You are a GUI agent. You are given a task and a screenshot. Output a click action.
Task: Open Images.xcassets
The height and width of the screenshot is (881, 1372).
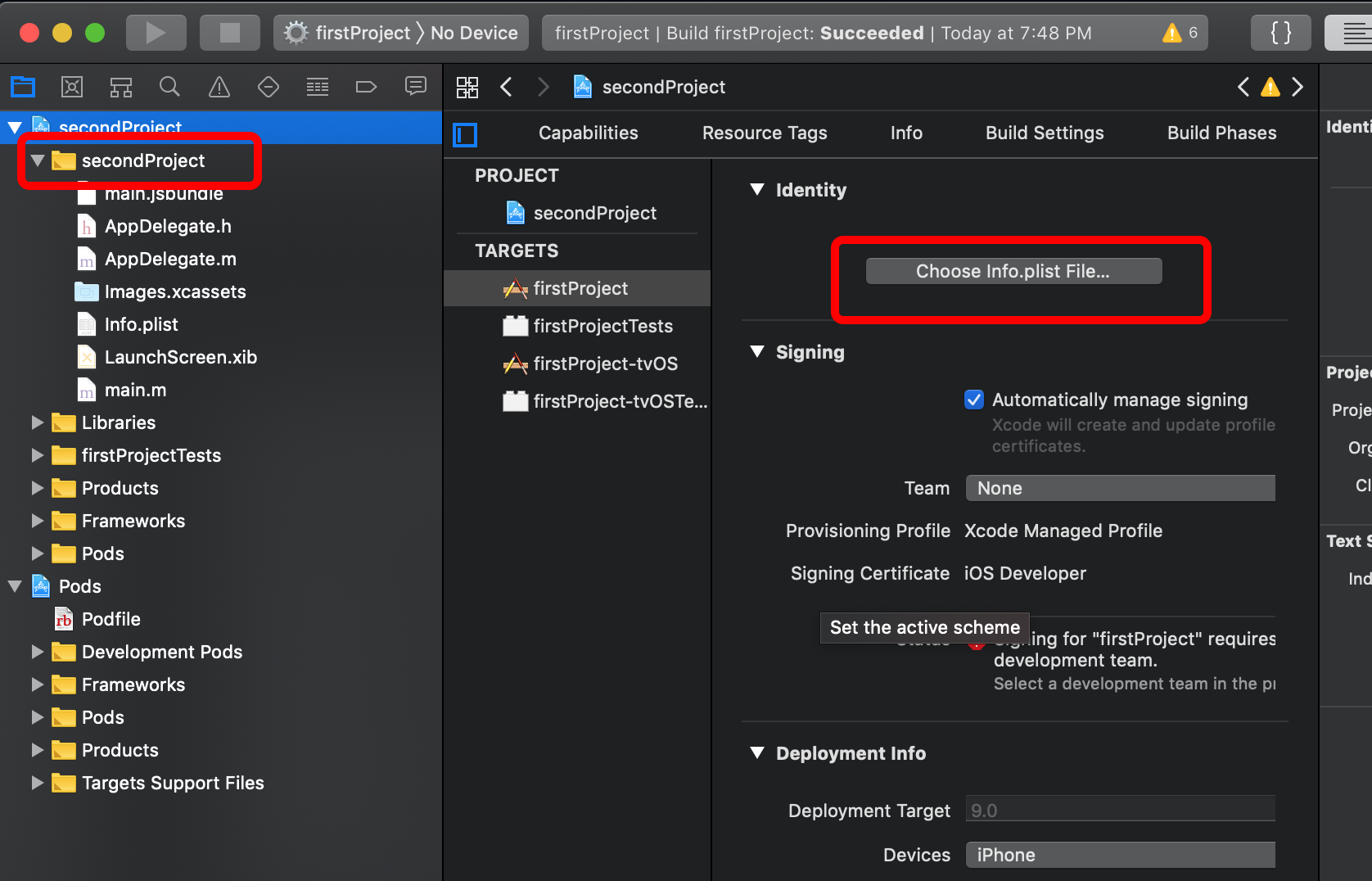[175, 291]
